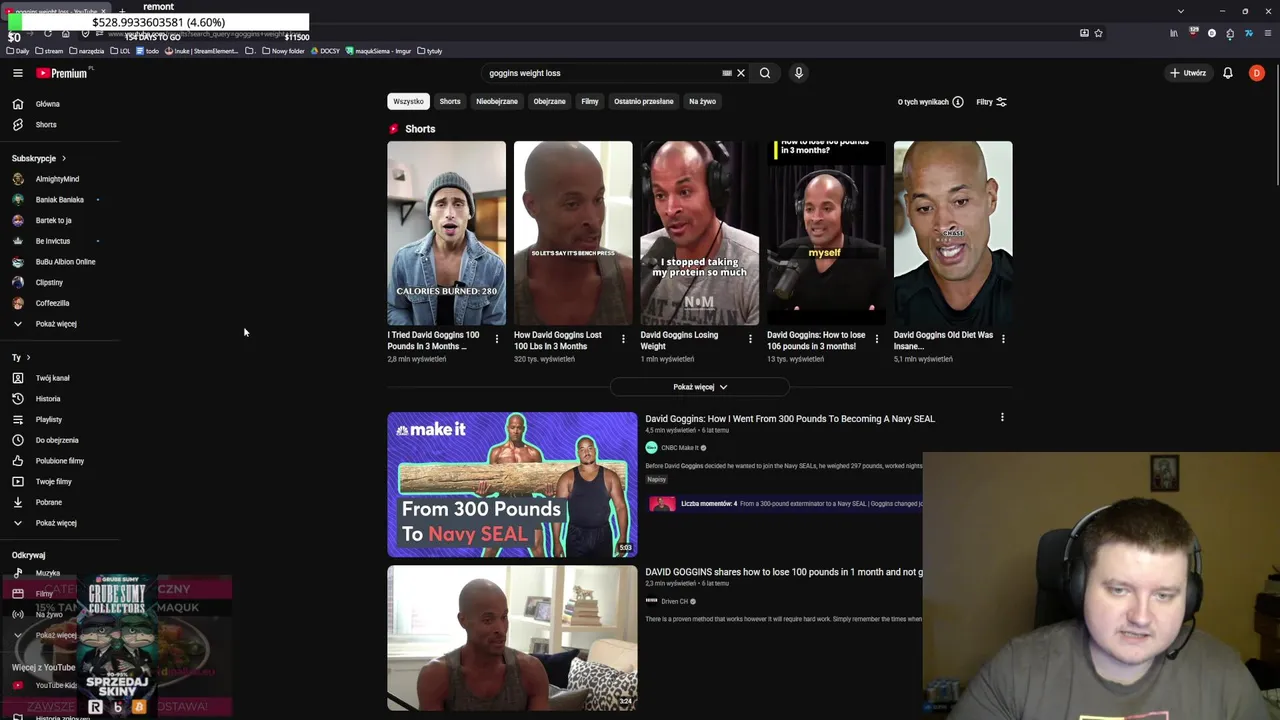Screen dimensions: 1280x720
Task: Select the 'Shorts' filter chip
Action: point(450,101)
